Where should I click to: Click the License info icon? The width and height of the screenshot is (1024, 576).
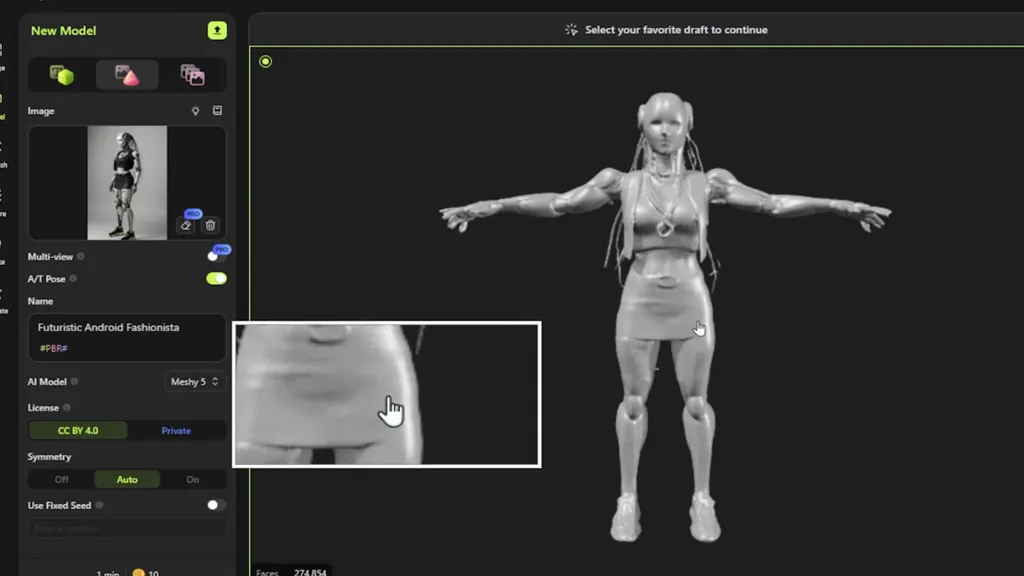coord(67,408)
